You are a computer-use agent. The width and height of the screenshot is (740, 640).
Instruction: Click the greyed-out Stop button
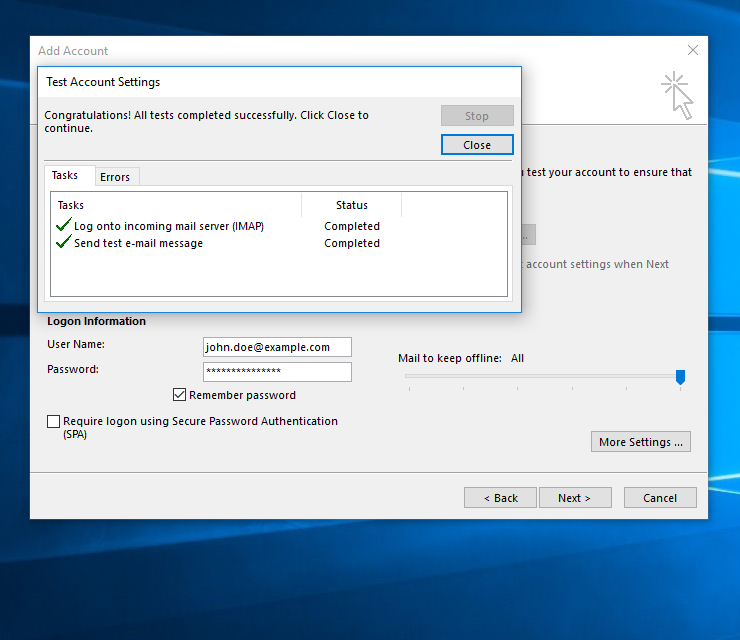tap(477, 116)
